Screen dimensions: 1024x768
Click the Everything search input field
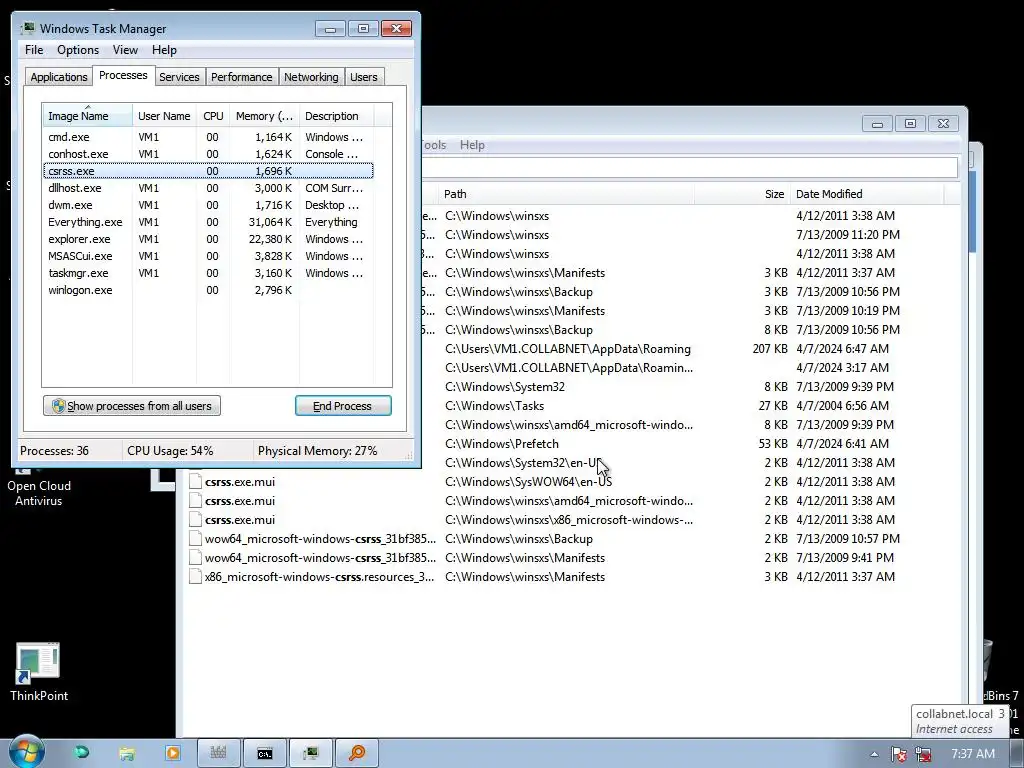click(x=690, y=167)
